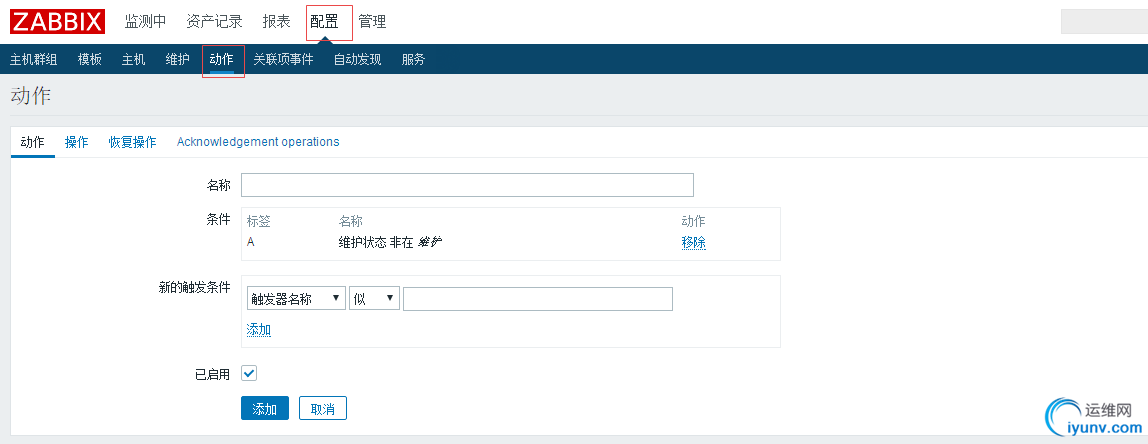The width and height of the screenshot is (1148, 444).
Task: Focus the 名称 text input field
Action: coord(467,185)
